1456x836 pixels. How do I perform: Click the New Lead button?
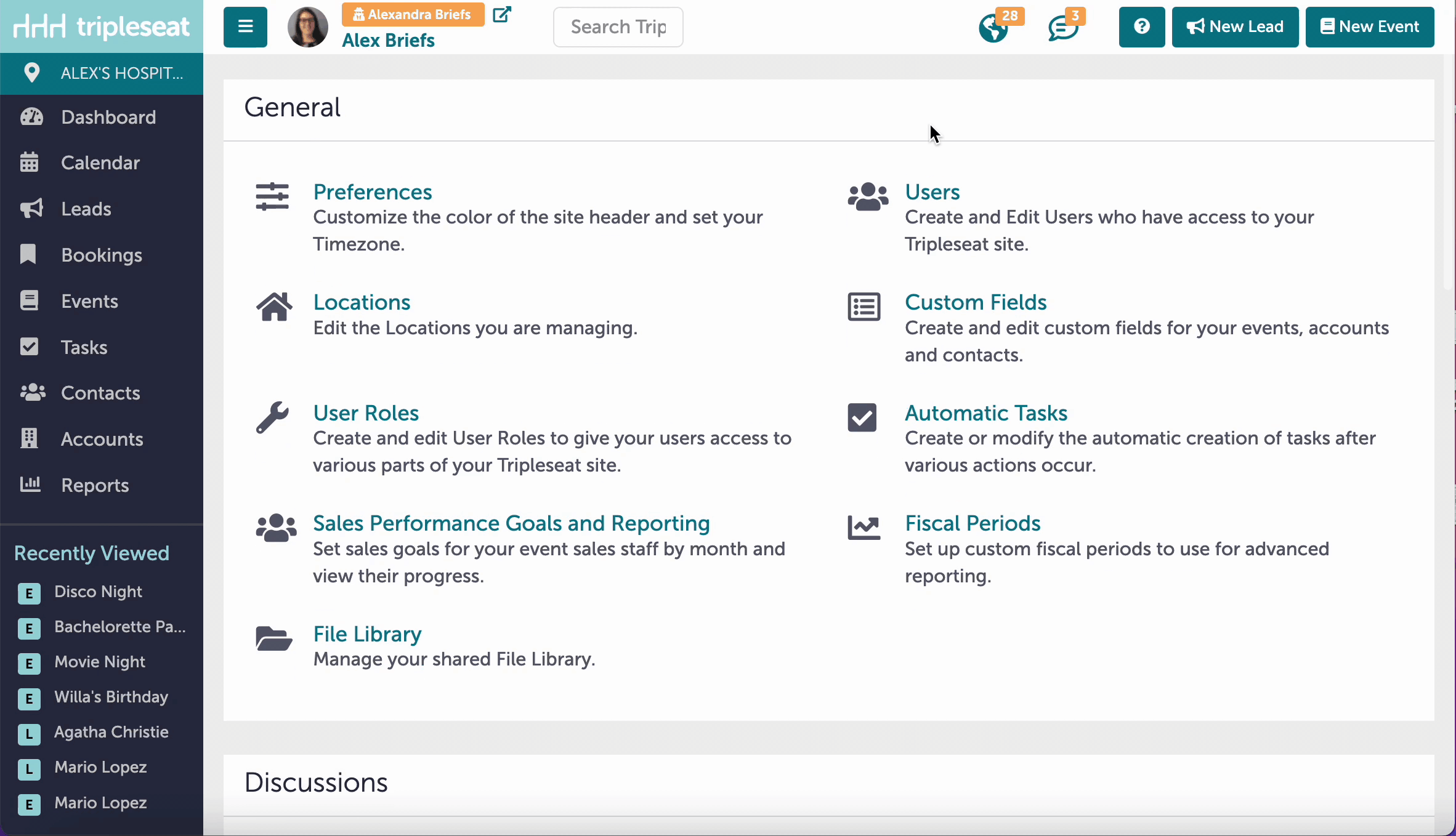point(1235,26)
